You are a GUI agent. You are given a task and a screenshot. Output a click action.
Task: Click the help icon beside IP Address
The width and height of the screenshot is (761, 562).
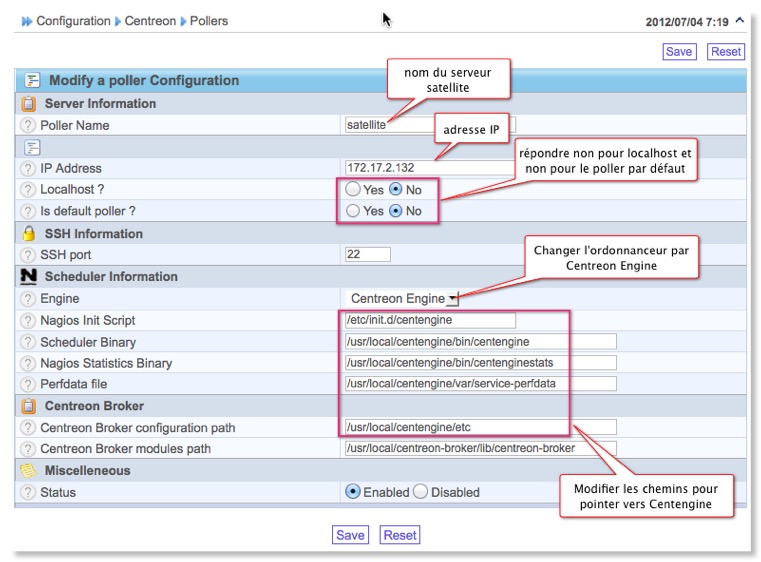click(x=28, y=168)
